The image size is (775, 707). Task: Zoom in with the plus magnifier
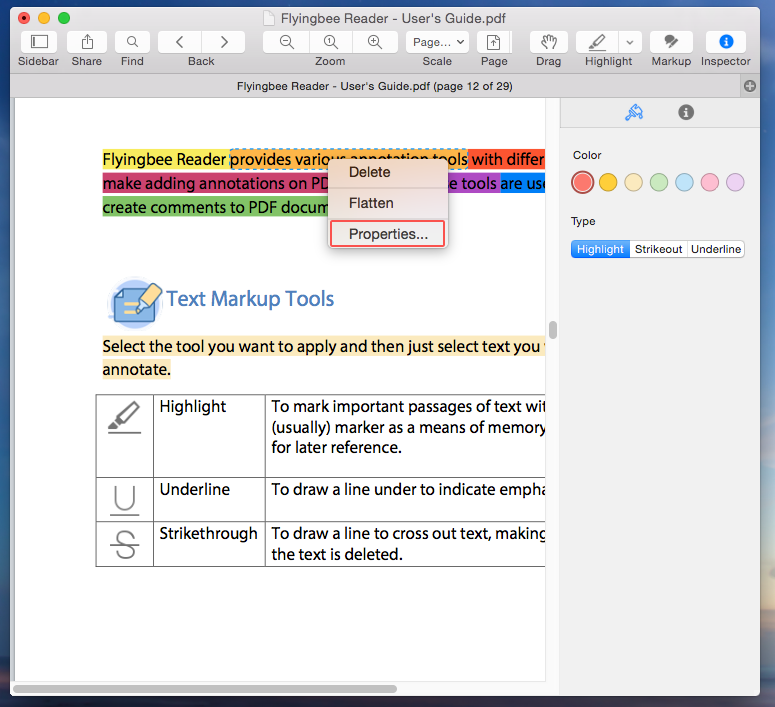[375, 42]
